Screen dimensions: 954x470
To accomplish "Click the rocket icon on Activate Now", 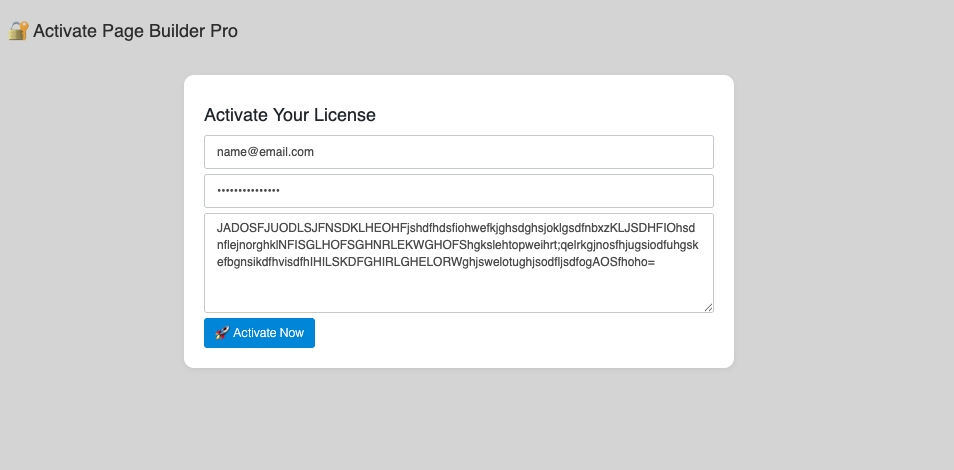I will point(222,333).
